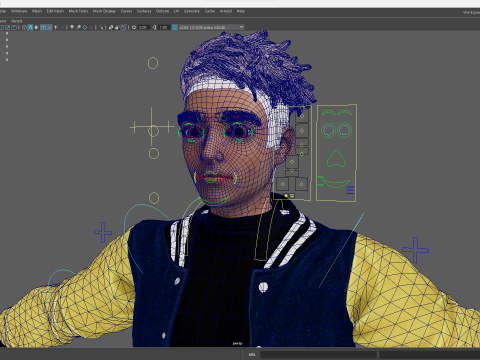The width and height of the screenshot is (480, 360).
Task: Open the Help menu
Action: coord(241,11)
